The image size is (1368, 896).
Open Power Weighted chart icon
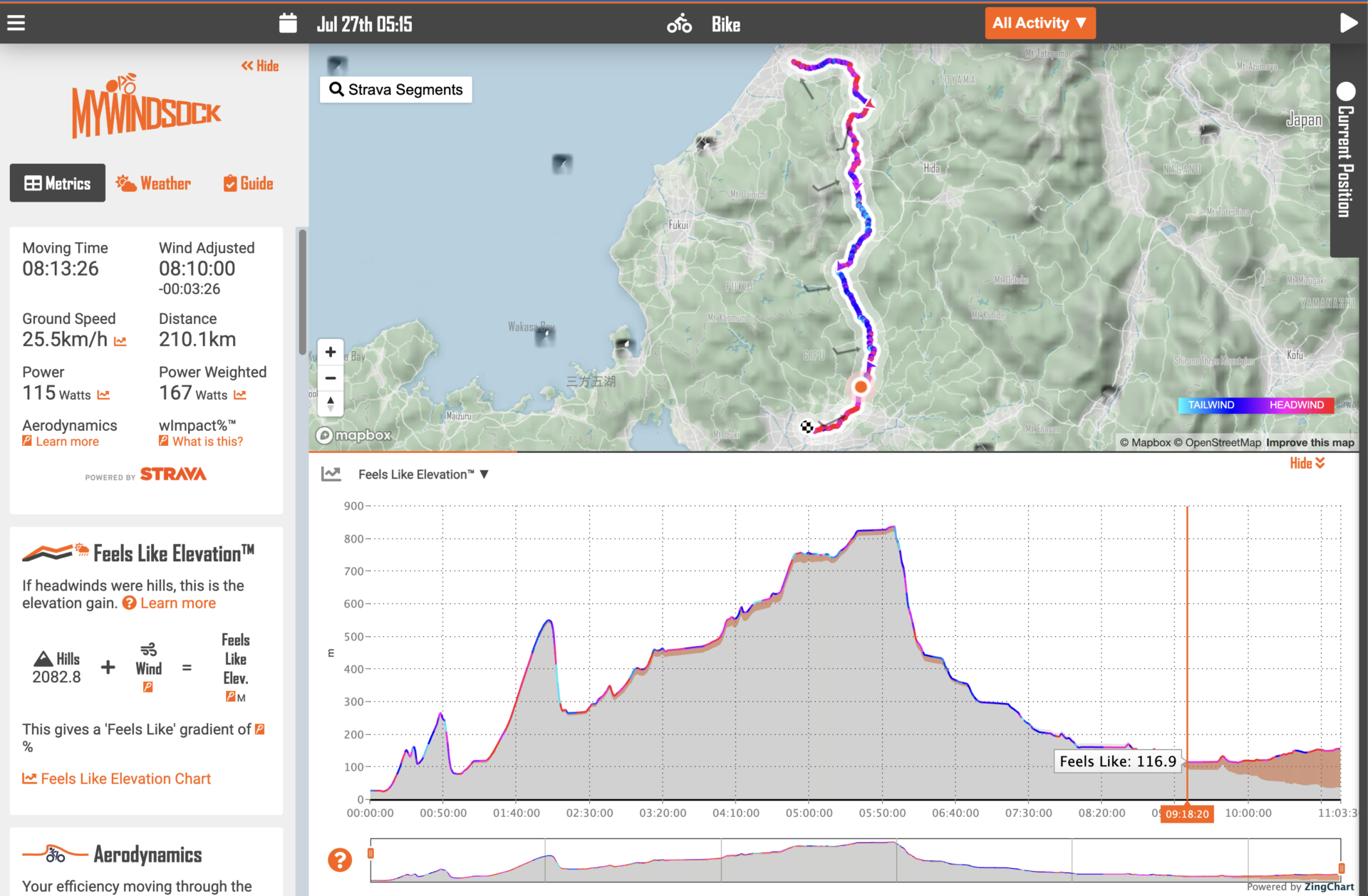click(240, 395)
